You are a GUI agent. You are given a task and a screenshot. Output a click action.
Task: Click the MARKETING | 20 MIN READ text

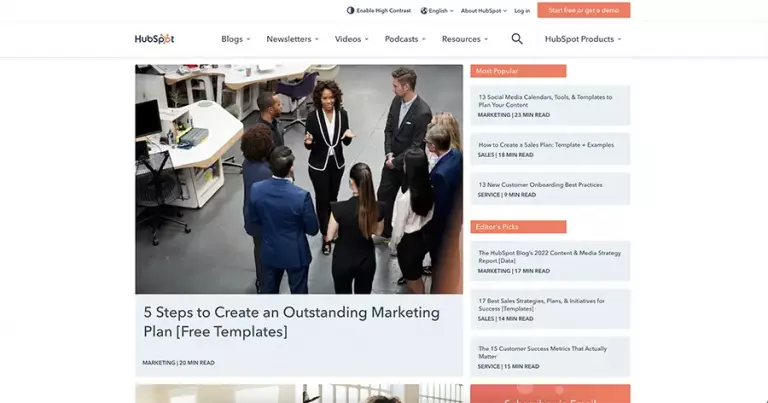click(178, 363)
